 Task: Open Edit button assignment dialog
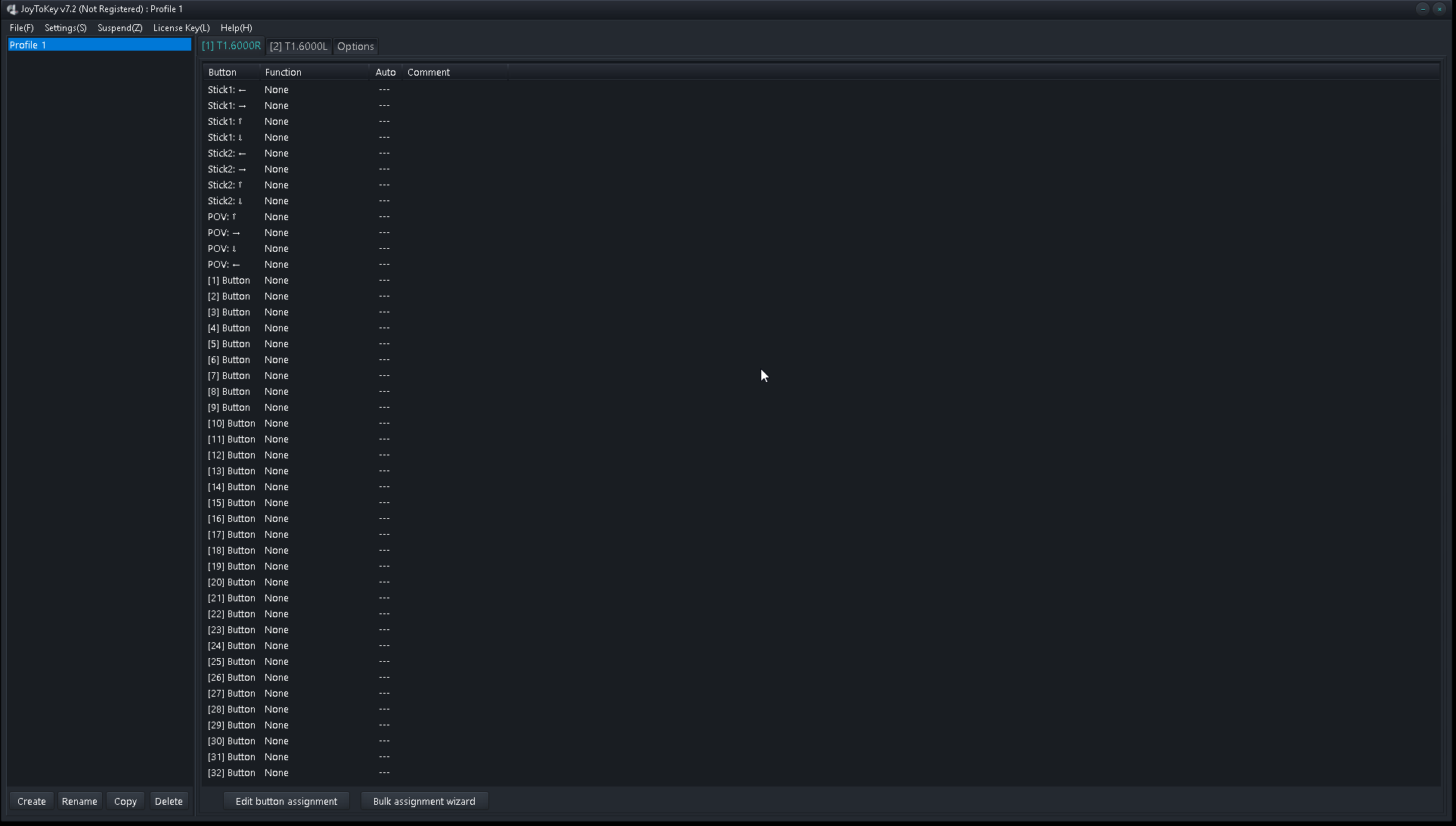287,800
